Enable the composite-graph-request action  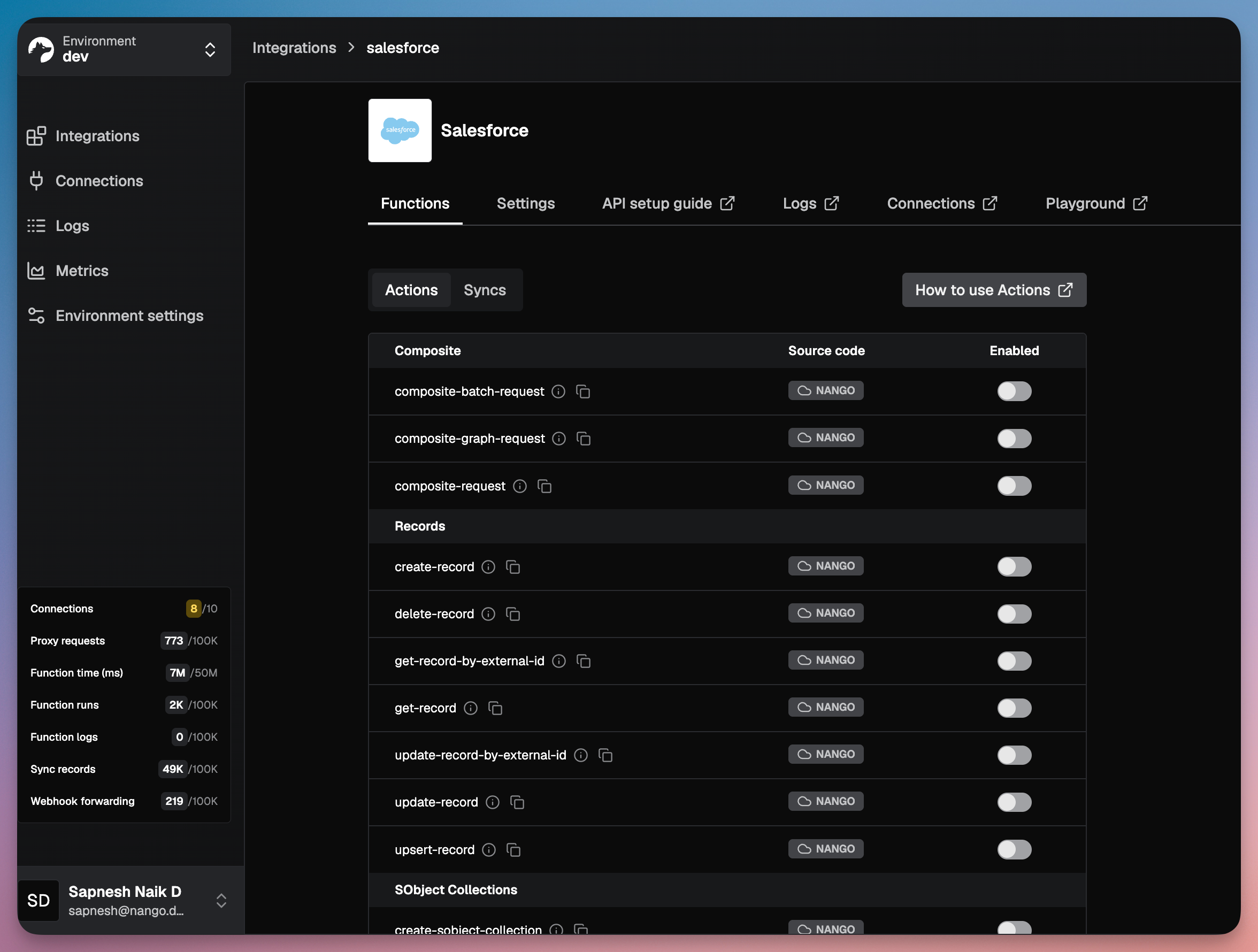pyautogui.click(x=1014, y=439)
